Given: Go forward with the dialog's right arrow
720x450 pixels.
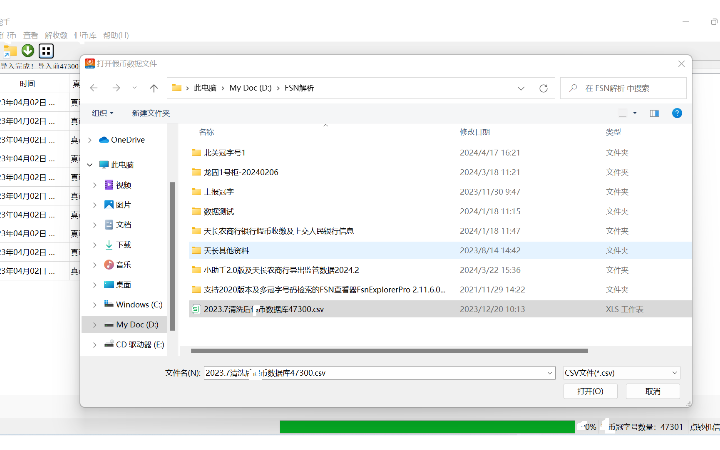Looking at the screenshot, I should point(116,88).
